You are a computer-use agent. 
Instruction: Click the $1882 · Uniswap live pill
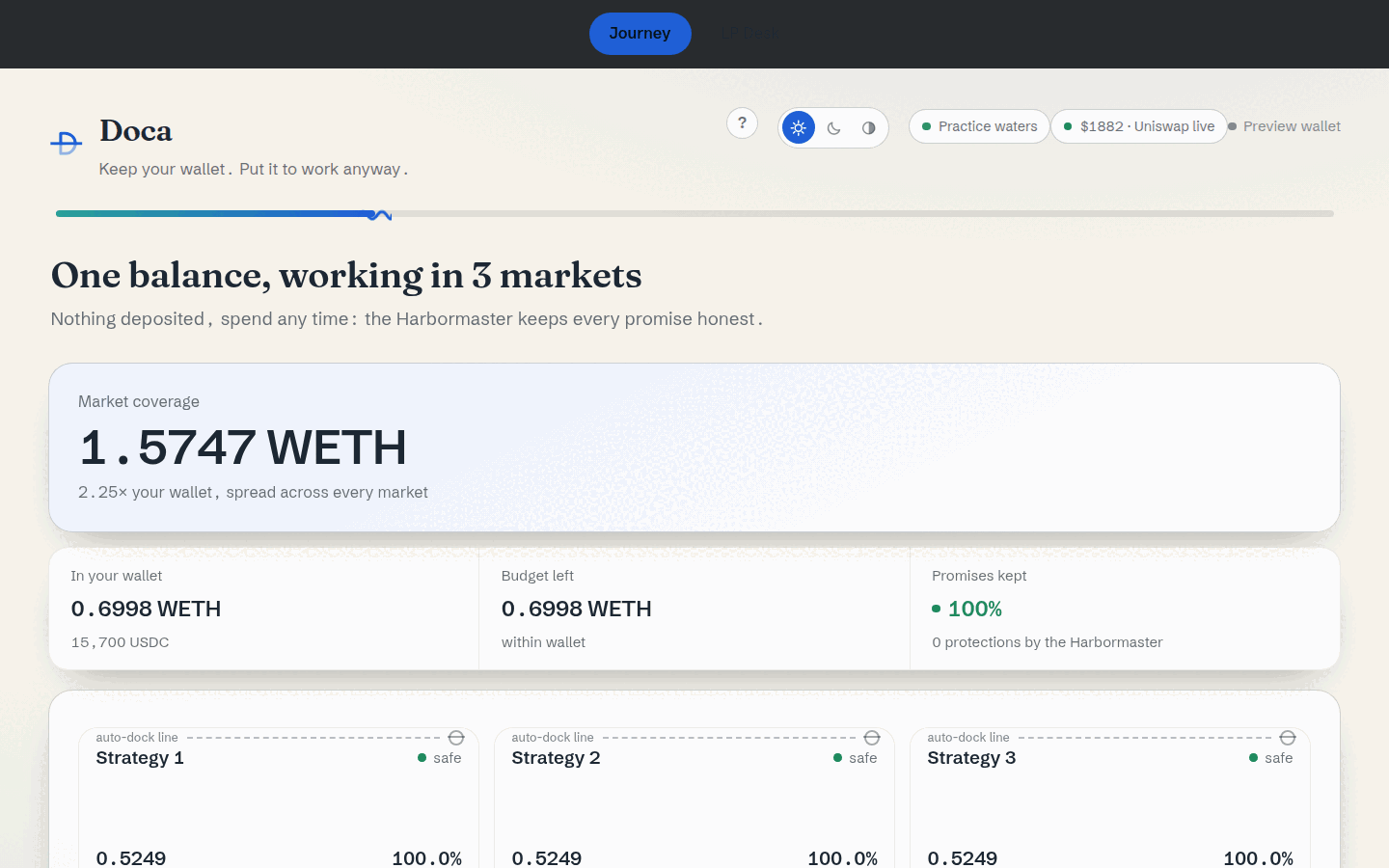1139,126
